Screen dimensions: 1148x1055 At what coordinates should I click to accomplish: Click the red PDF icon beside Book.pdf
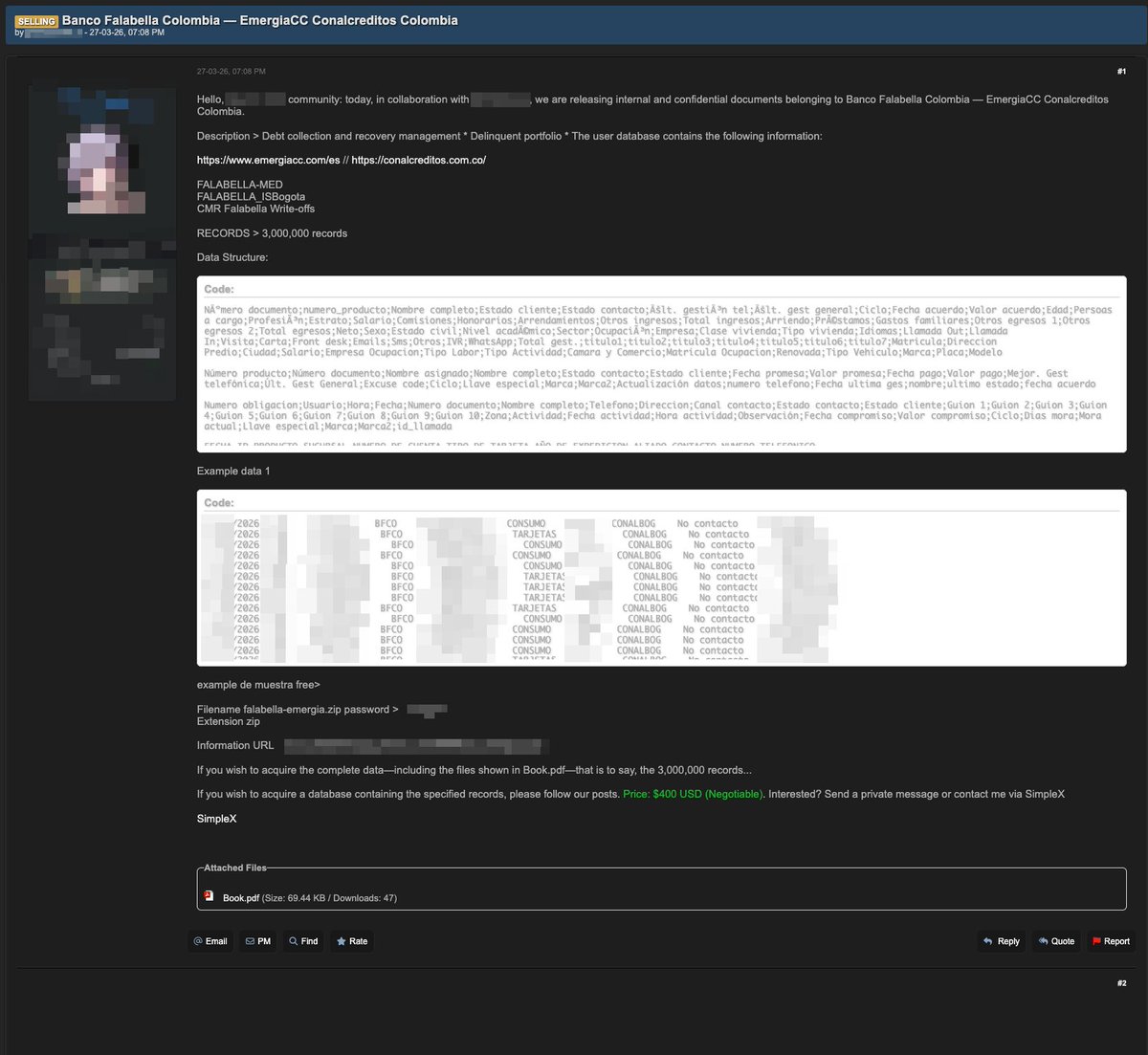[209, 897]
